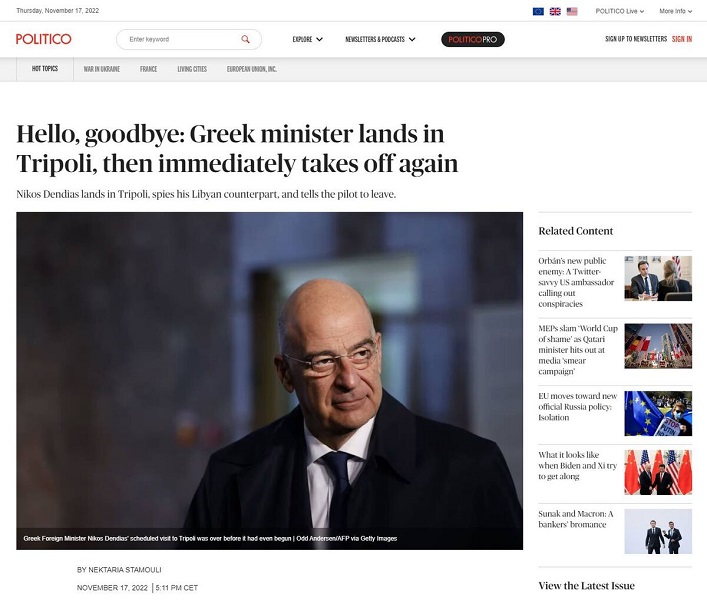Screen dimensions: 707x600
Task: Click the red search magnifier icon
Action: (245, 39)
